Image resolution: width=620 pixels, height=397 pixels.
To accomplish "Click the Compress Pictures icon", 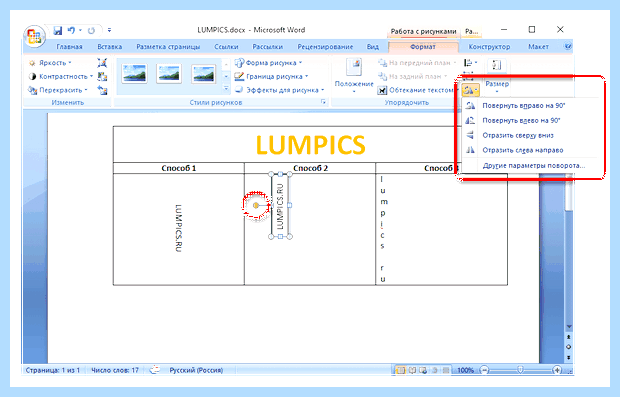I will (102, 63).
